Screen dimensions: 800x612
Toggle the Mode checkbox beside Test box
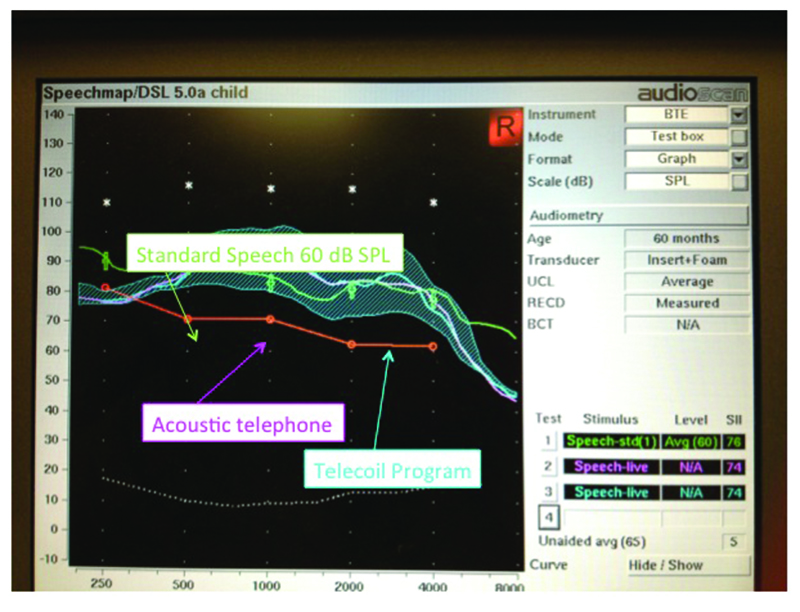pyautogui.click(x=739, y=137)
